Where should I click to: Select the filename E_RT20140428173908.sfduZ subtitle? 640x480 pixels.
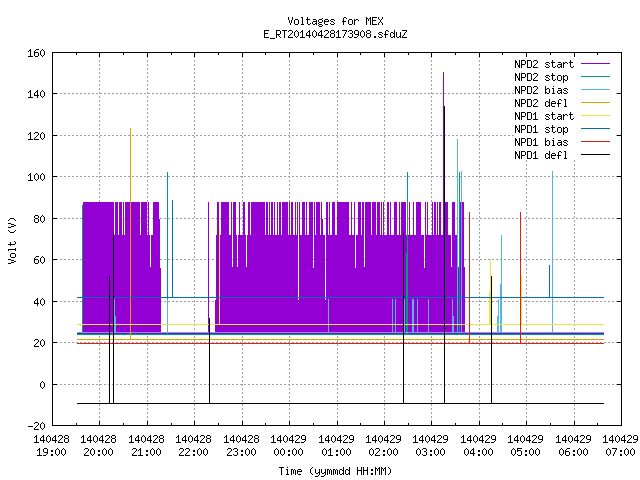pyautogui.click(x=335, y=34)
